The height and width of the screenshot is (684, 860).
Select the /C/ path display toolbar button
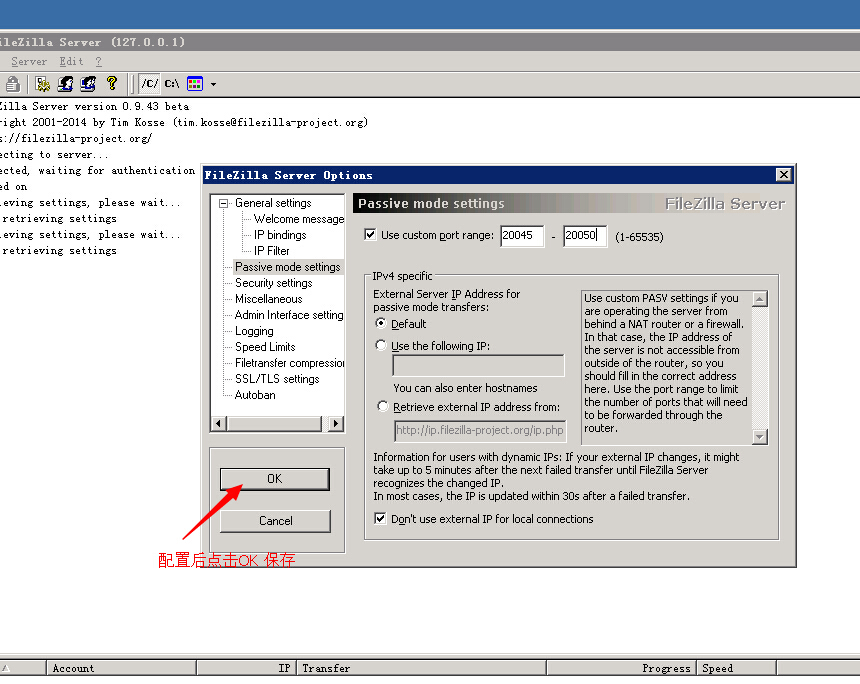point(149,84)
